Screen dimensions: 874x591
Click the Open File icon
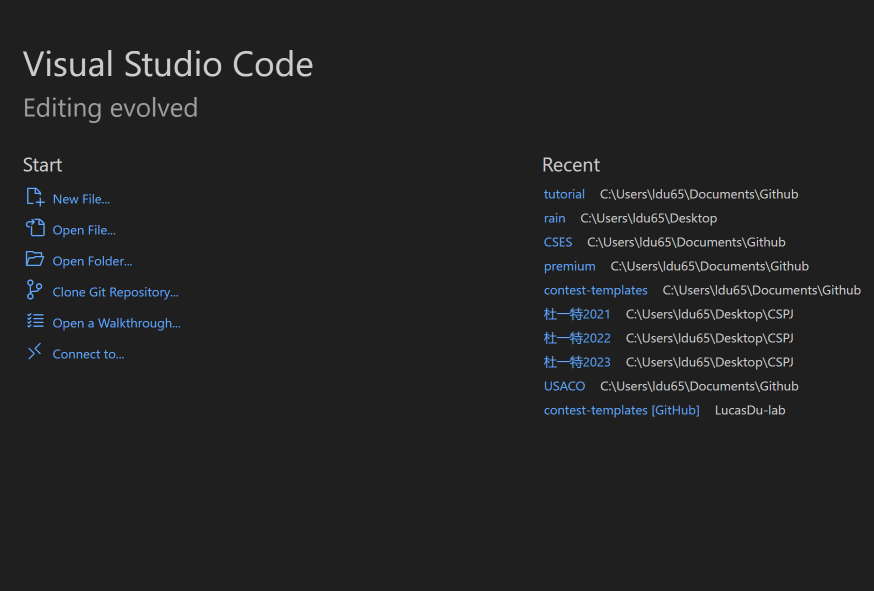click(35, 229)
